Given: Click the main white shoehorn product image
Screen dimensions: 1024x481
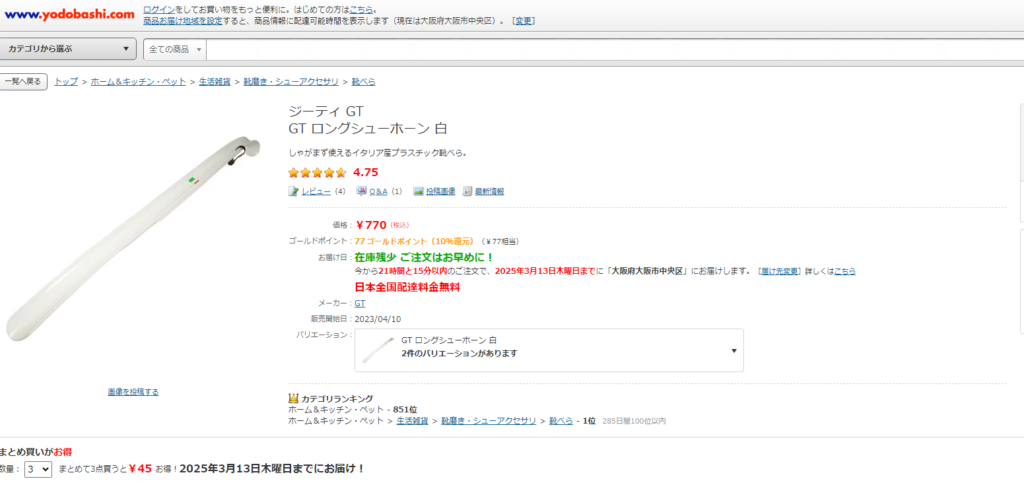Looking at the screenshot, I should [x=133, y=238].
